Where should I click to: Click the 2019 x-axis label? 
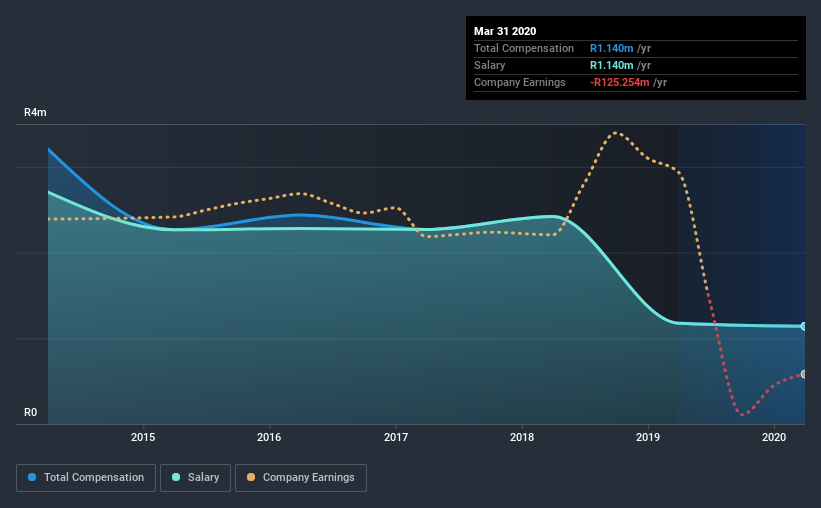click(648, 437)
